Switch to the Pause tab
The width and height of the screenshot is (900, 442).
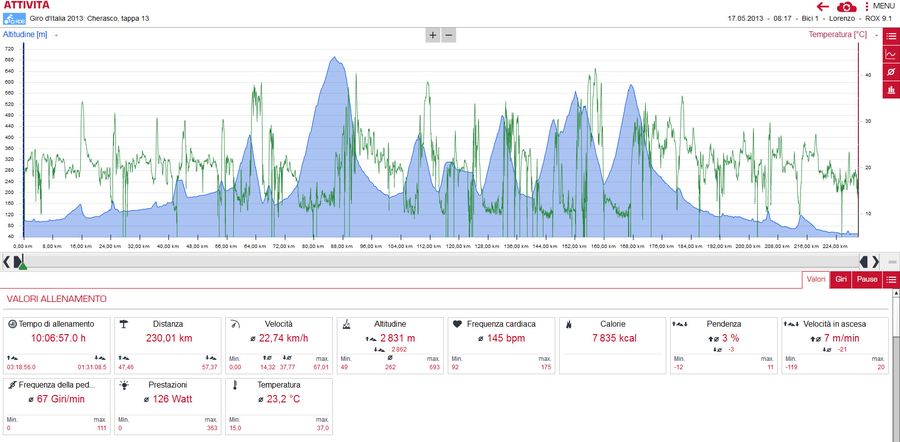[867, 280]
